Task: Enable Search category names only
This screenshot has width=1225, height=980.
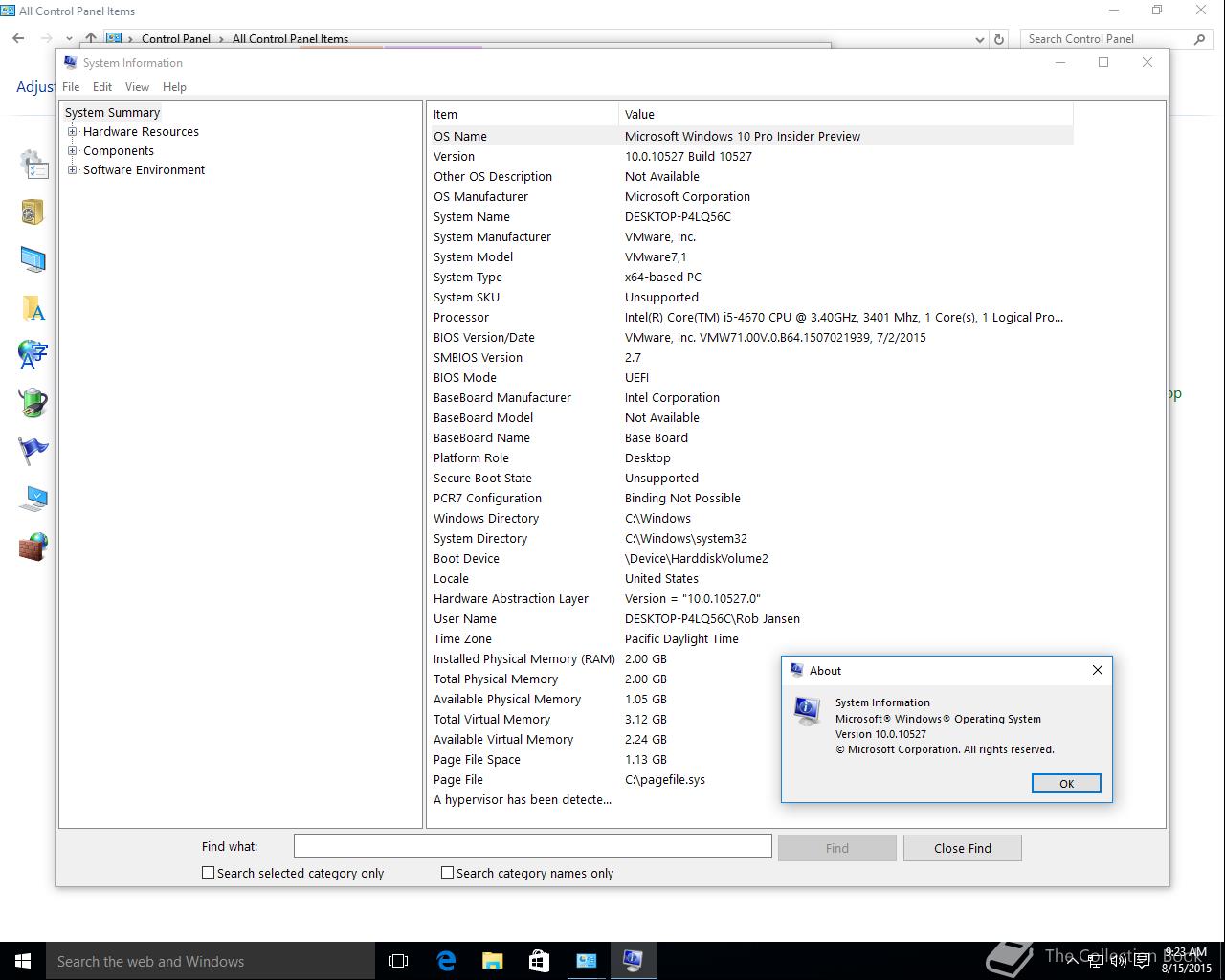Action: (x=447, y=873)
